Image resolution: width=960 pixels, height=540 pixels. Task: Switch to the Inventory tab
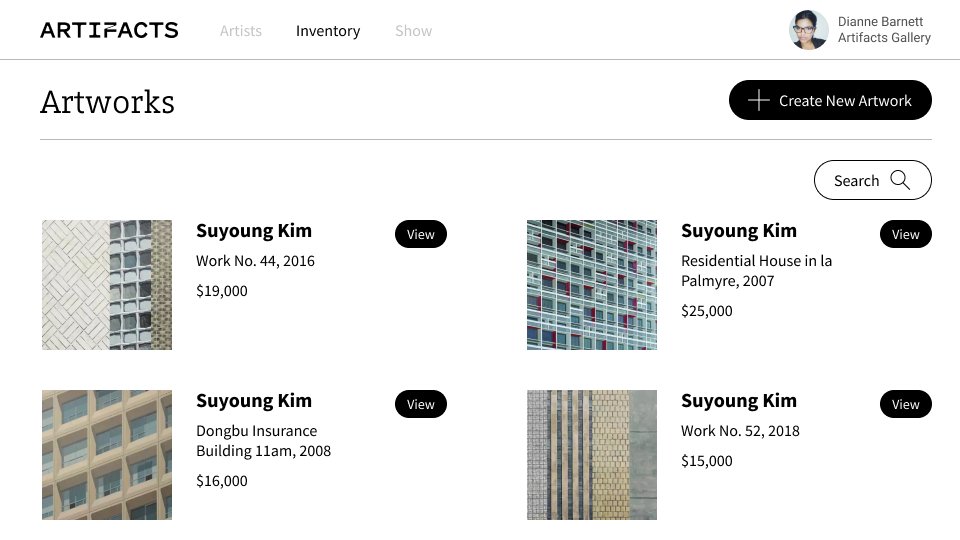tap(328, 31)
